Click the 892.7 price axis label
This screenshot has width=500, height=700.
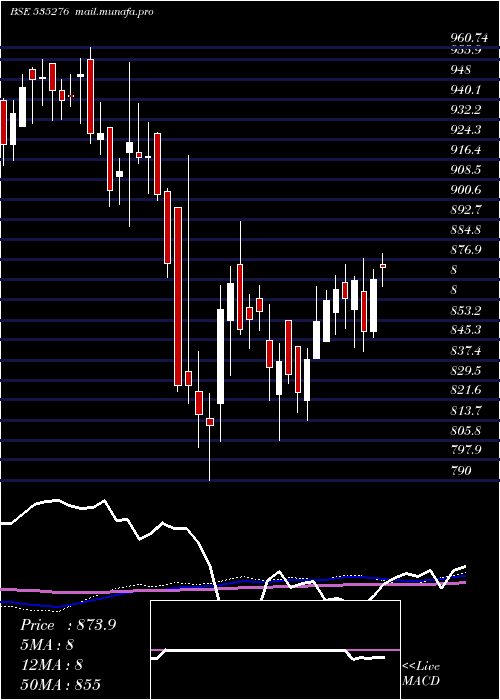(465, 210)
